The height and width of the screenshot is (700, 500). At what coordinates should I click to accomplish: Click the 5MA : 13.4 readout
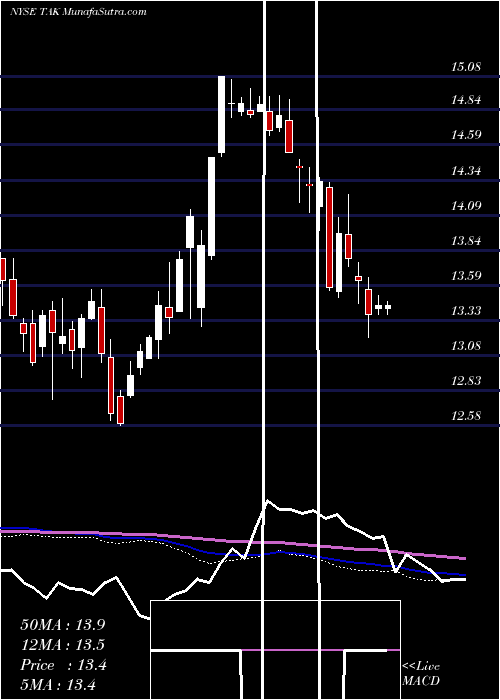pos(58,684)
